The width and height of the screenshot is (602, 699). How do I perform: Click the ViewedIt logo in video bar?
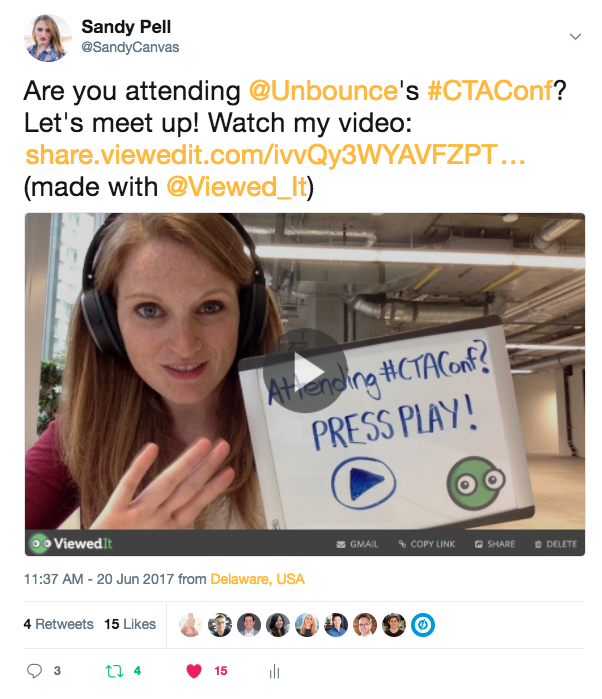pos(71,543)
